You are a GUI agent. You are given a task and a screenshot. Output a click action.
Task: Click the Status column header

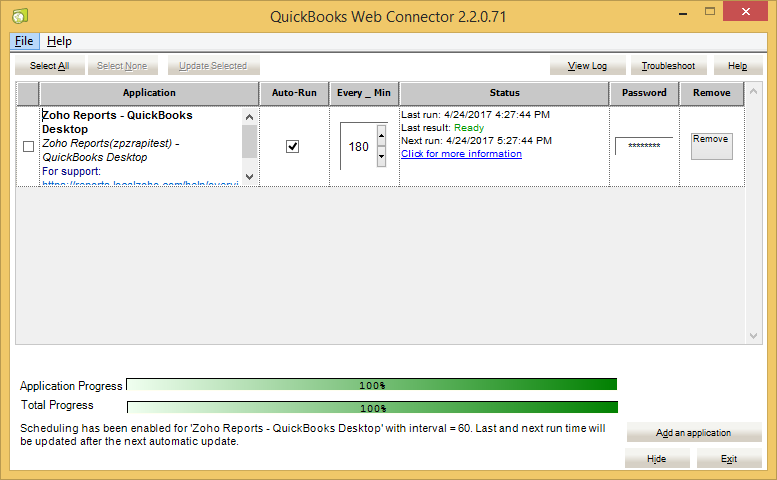coord(504,93)
